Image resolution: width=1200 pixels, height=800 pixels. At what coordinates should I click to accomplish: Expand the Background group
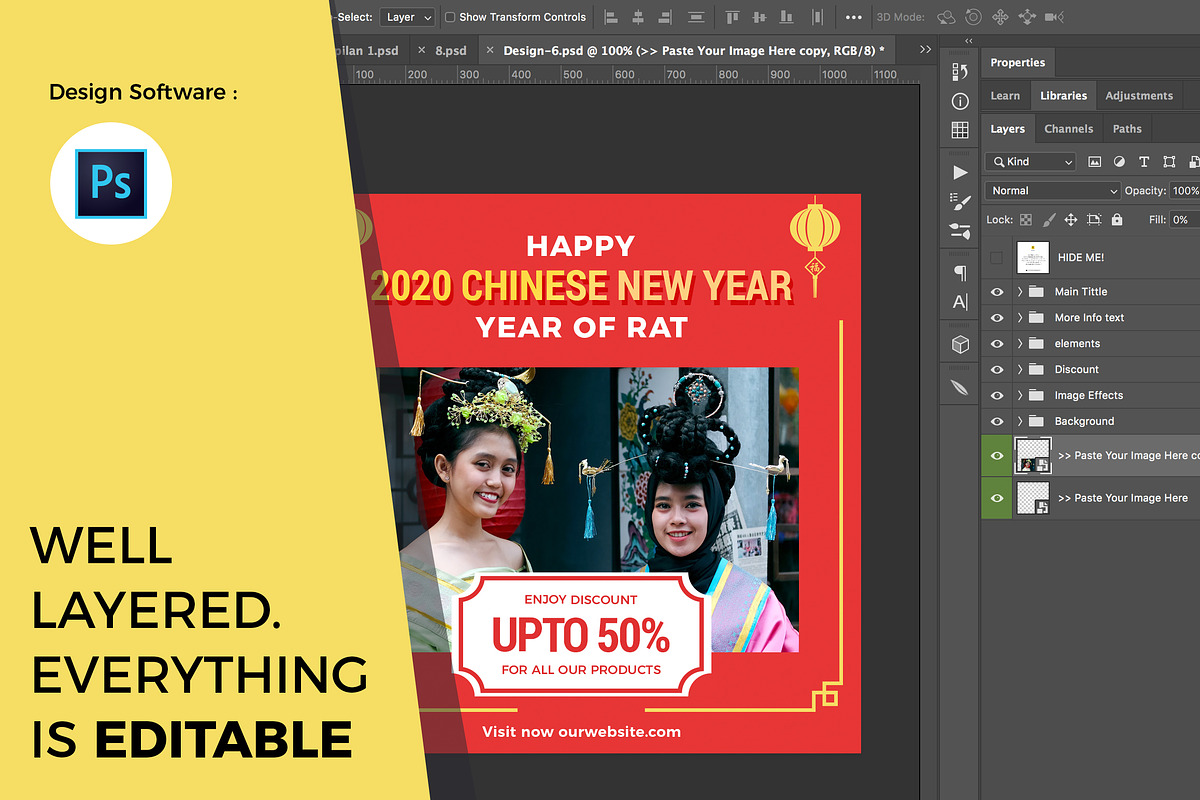pyautogui.click(x=1020, y=422)
